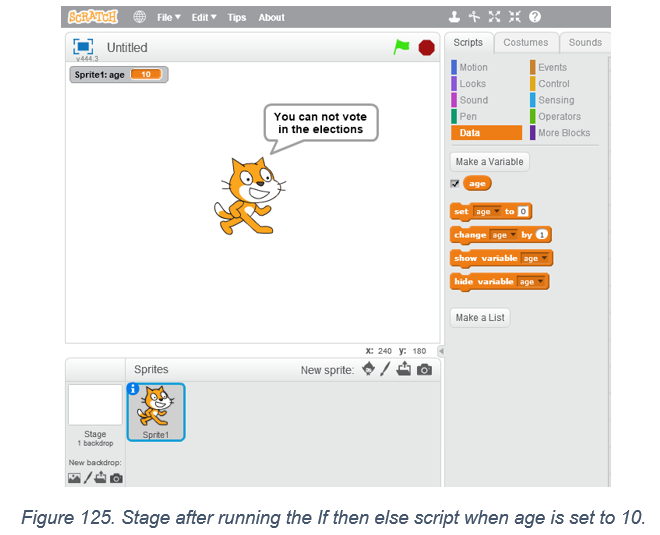Select the Stage backdrop thumbnail
The height and width of the screenshot is (535, 660).
click(x=95, y=405)
